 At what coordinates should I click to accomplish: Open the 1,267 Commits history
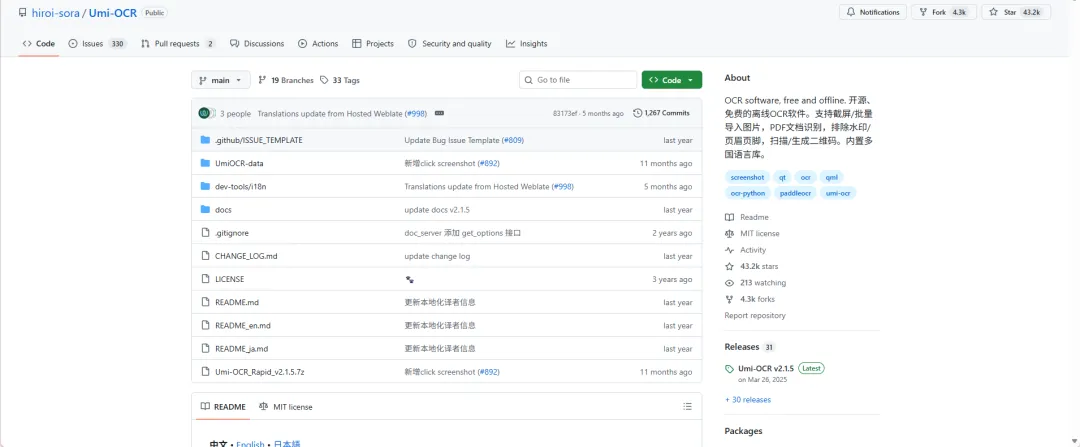coord(661,113)
